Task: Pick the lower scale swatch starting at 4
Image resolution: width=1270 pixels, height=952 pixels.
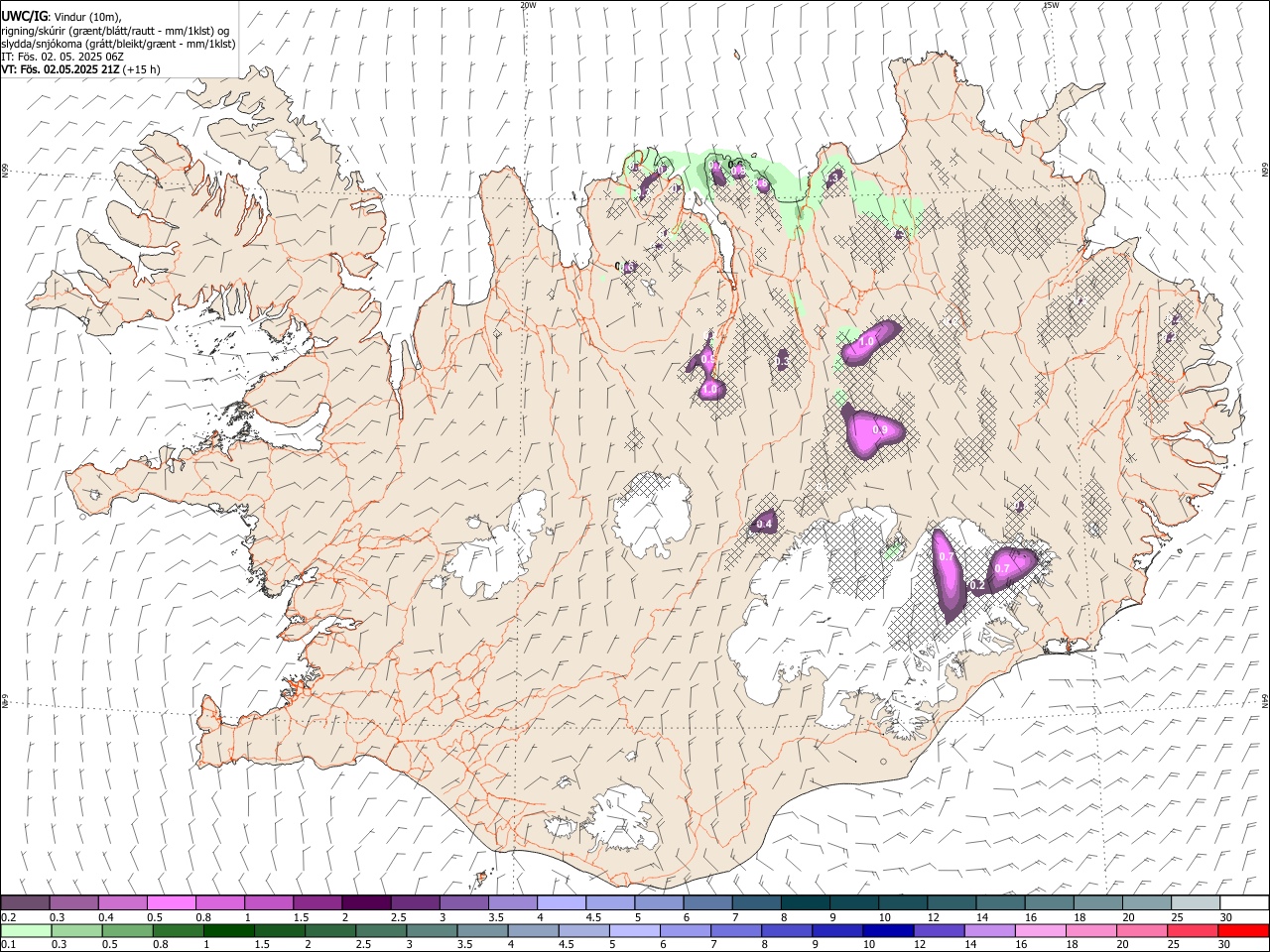Action: point(533,930)
